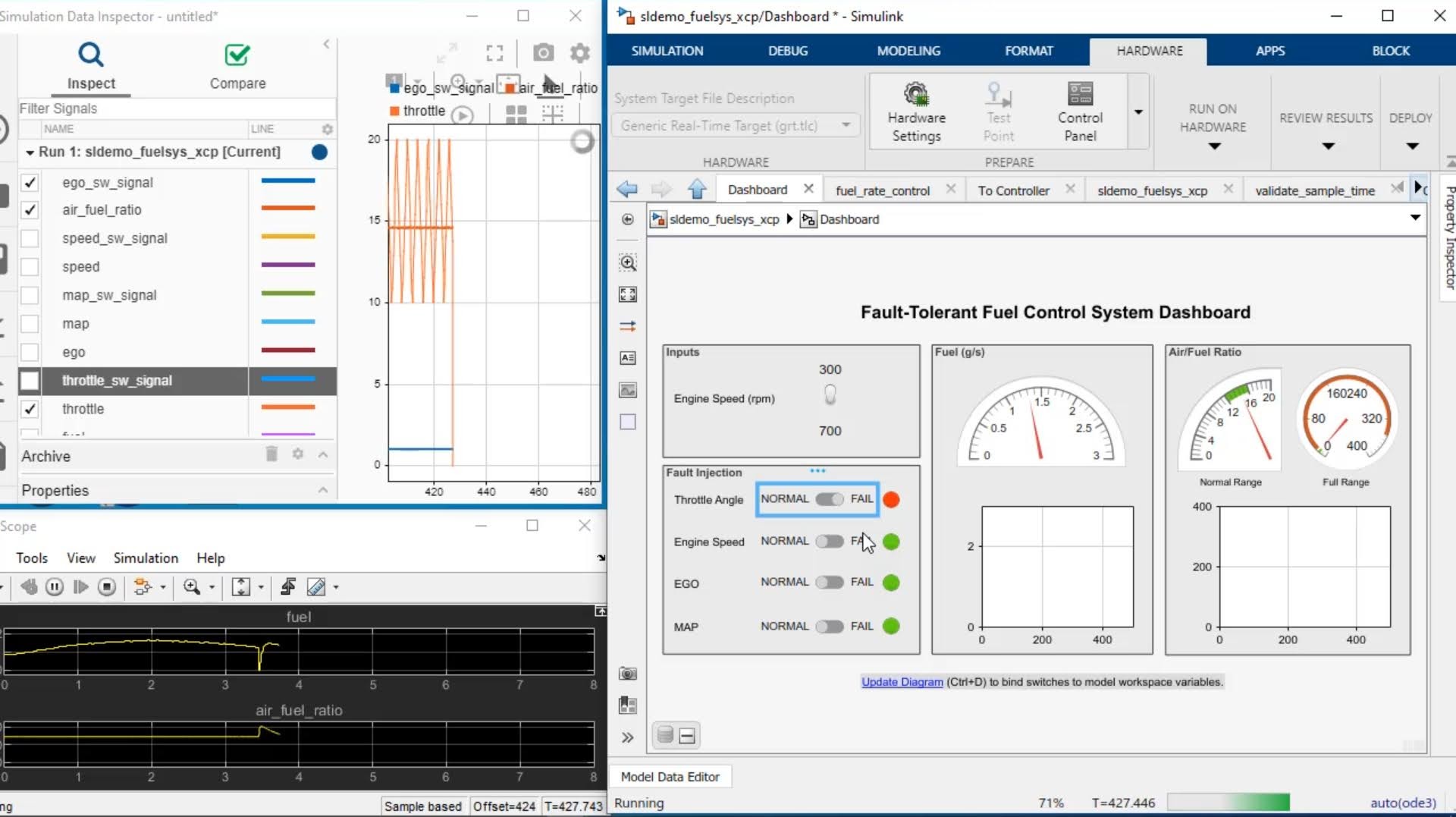Click the fit-to-view icon in the Simulink palette
The width and height of the screenshot is (1456, 817).
628,294
